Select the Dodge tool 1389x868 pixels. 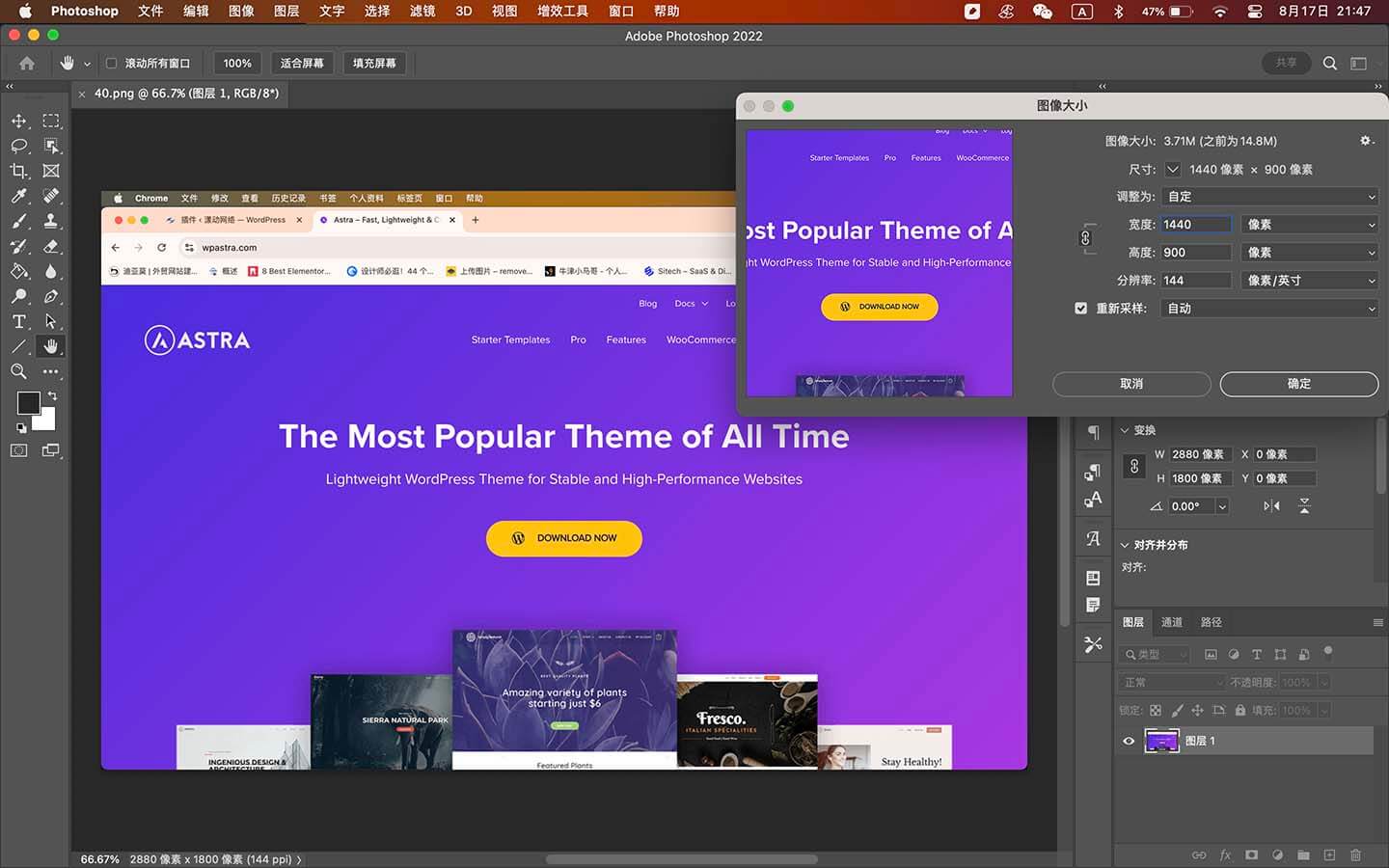18,296
